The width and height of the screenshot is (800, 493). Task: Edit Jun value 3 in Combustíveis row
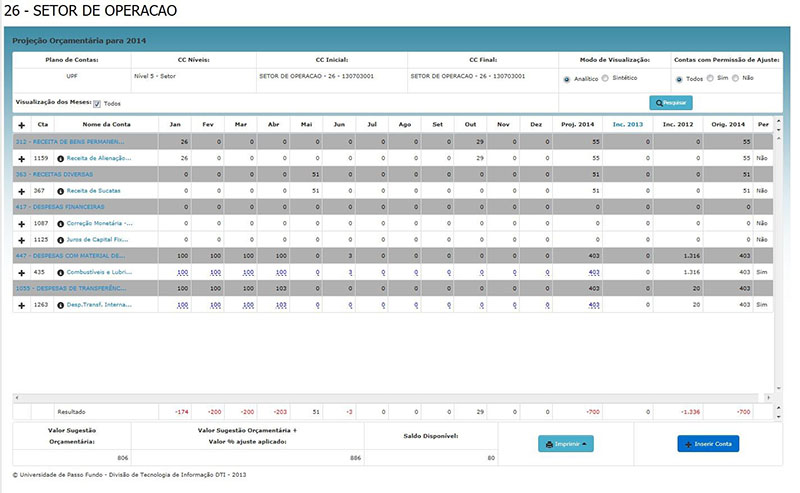tap(350, 273)
